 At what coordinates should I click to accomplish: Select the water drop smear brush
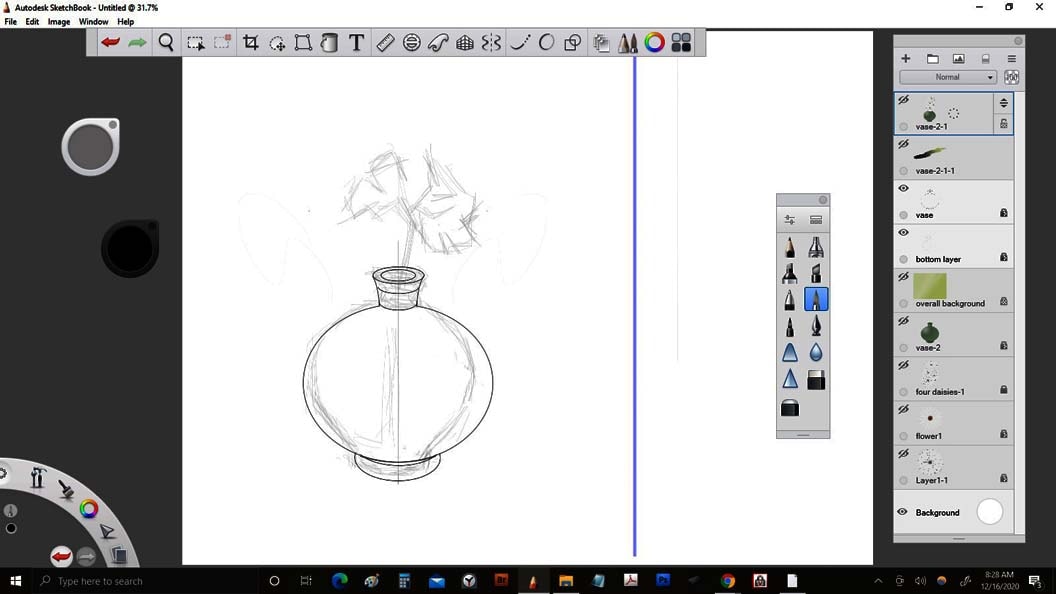[x=816, y=352]
